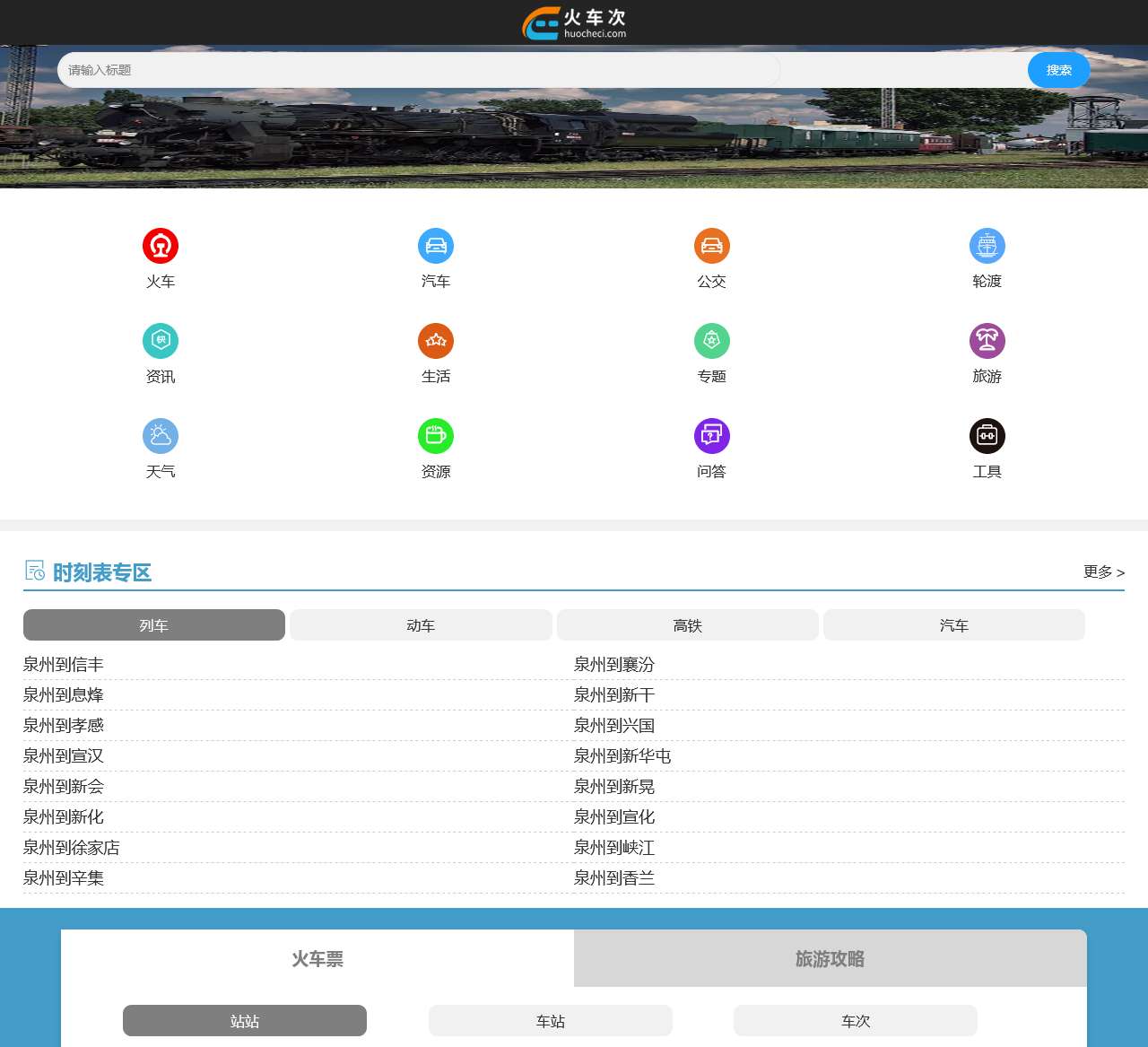Viewport: 1148px width, 1047px height.
Task: Open the 旅游攻略 tab
Action: (x=830, y=959)
